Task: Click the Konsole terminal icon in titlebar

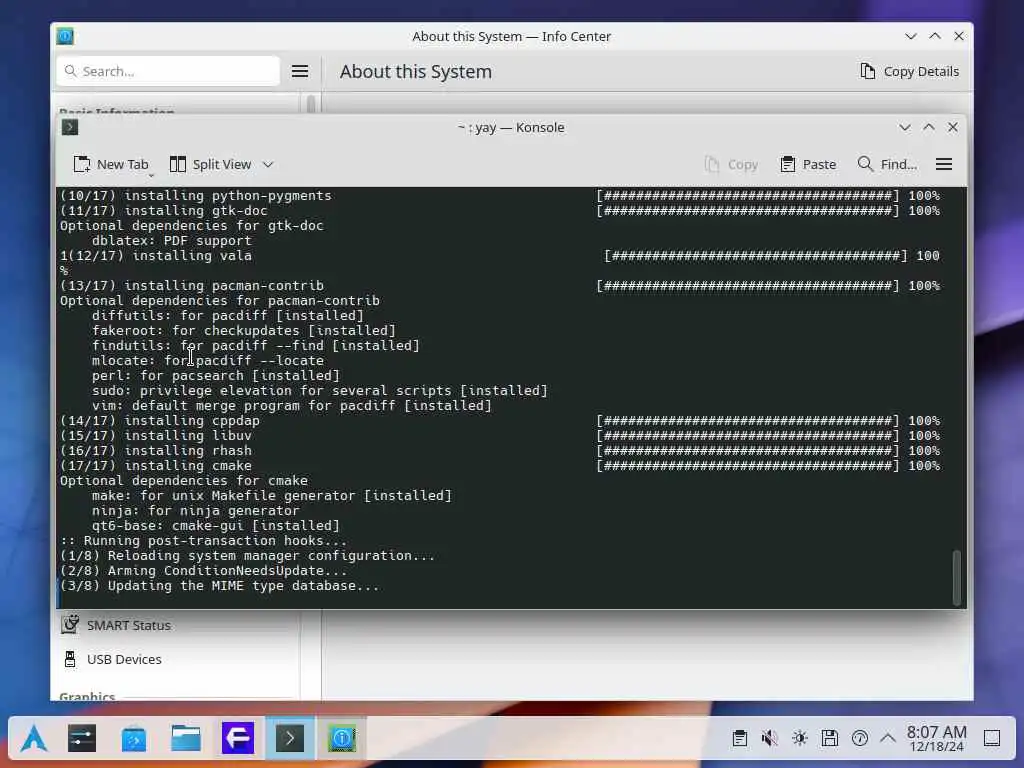Action: (x=70, y=127)
